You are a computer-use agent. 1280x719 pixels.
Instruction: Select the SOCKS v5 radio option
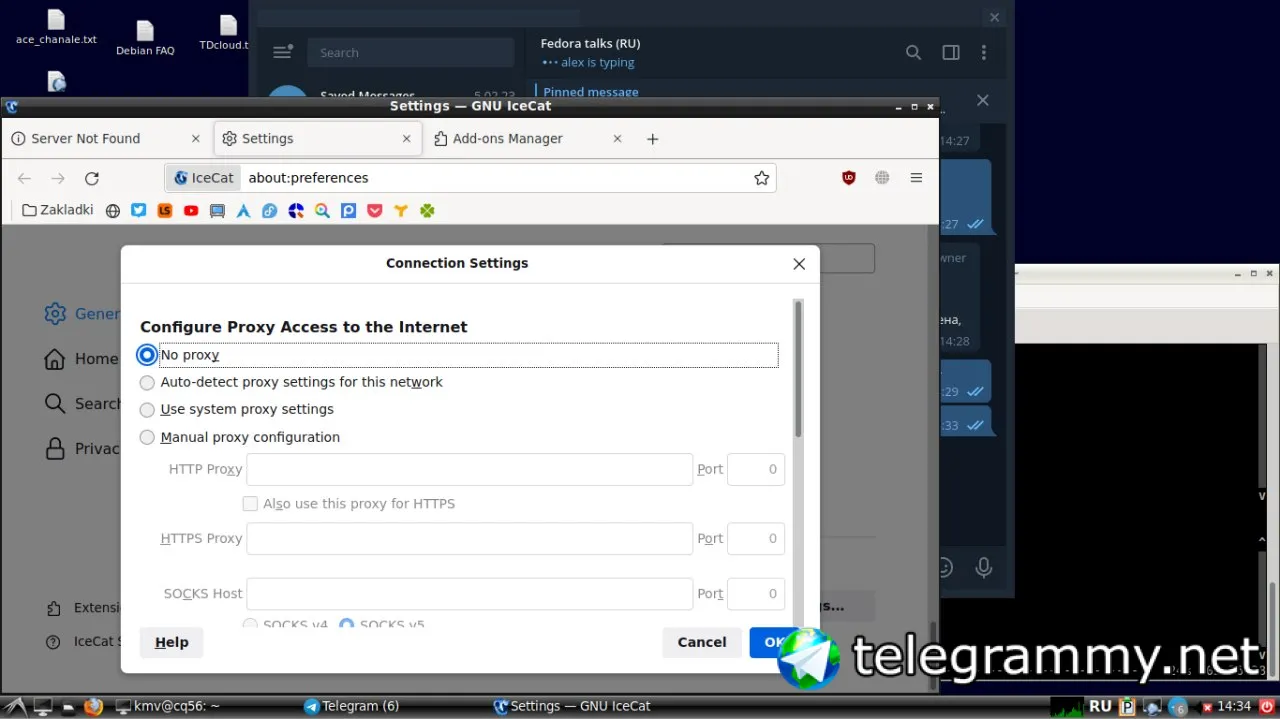tap(347, 624)
